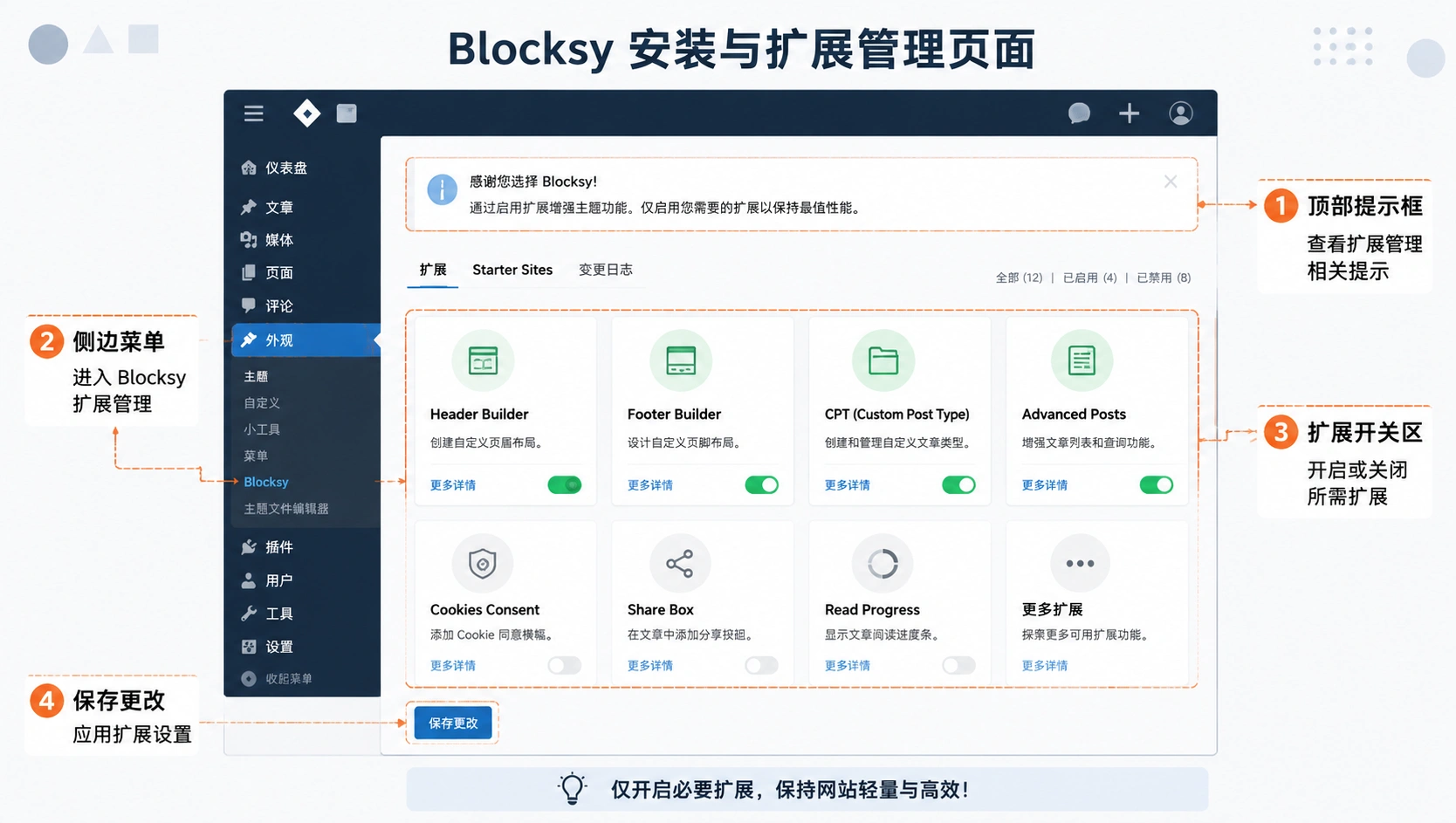The height and width of the screenshot is (823, 1456).
Task: Open the comments bubble icon
Action: click(x=1079, y=113)
